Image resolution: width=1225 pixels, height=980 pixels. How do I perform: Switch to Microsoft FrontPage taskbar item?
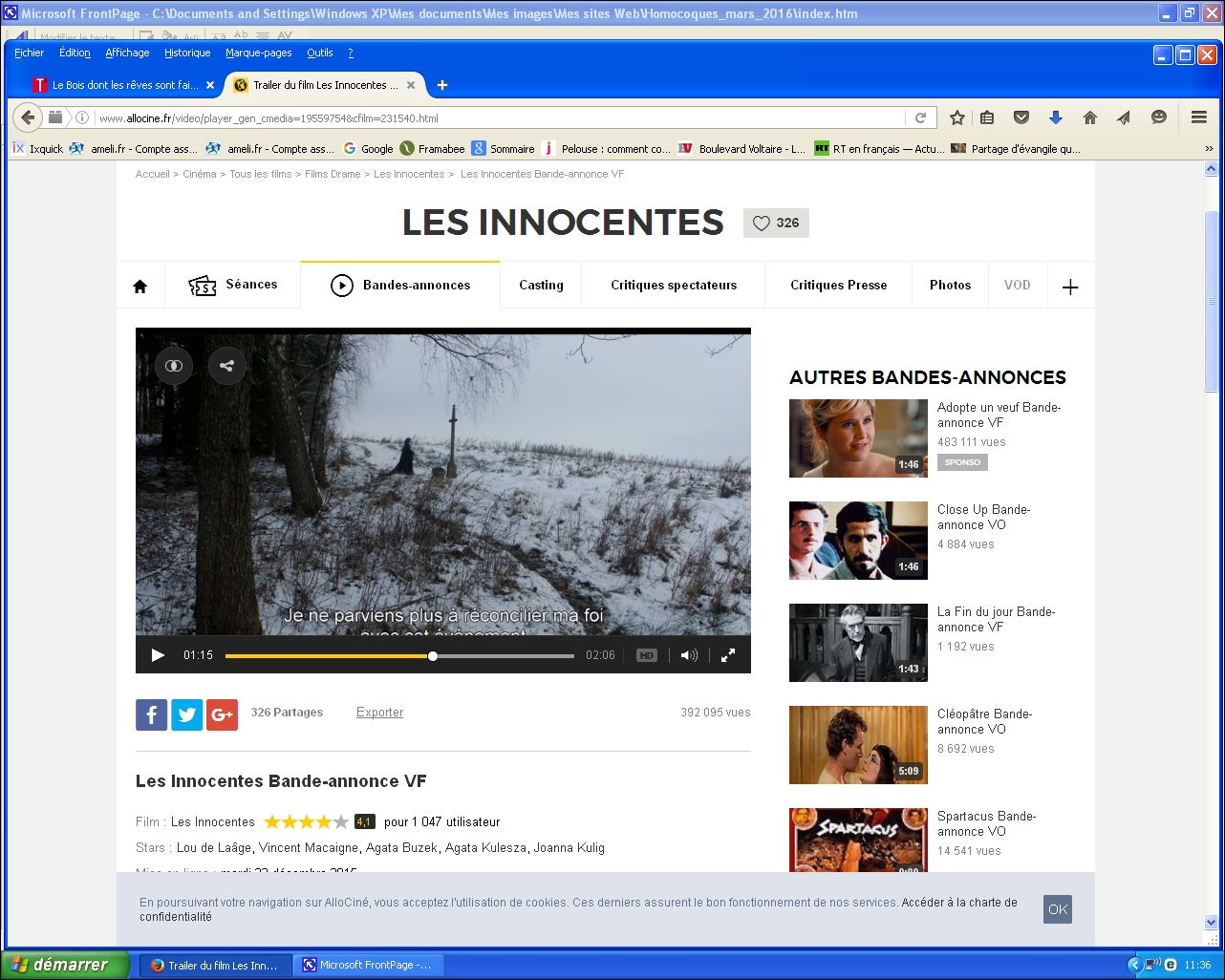(368, 965)
